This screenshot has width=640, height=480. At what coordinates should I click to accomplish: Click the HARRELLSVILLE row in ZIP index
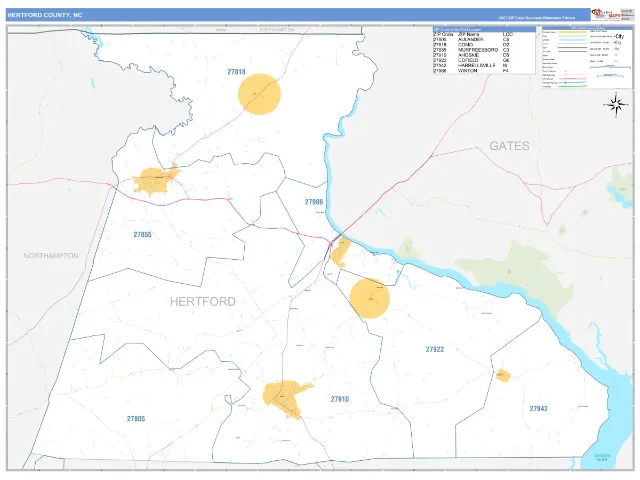point(484,65)
